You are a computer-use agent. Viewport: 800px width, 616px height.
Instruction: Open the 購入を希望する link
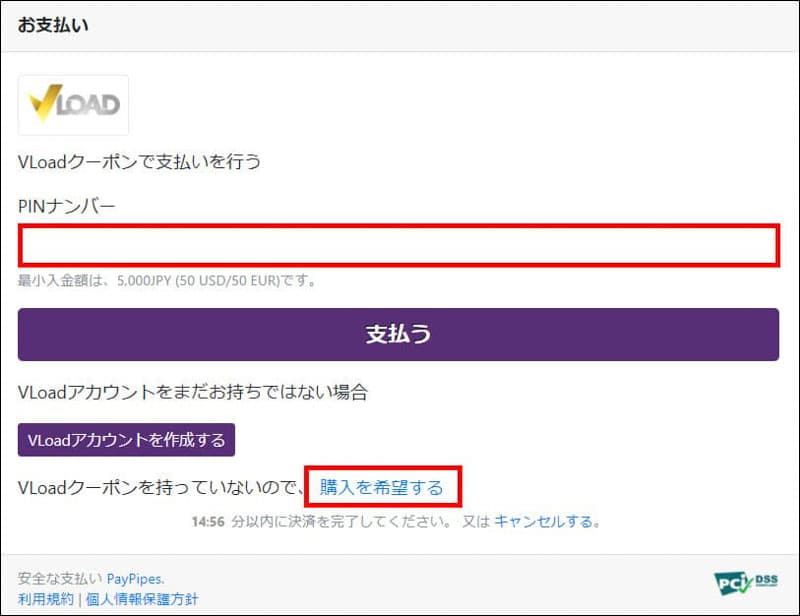click(x=381, y=488)
